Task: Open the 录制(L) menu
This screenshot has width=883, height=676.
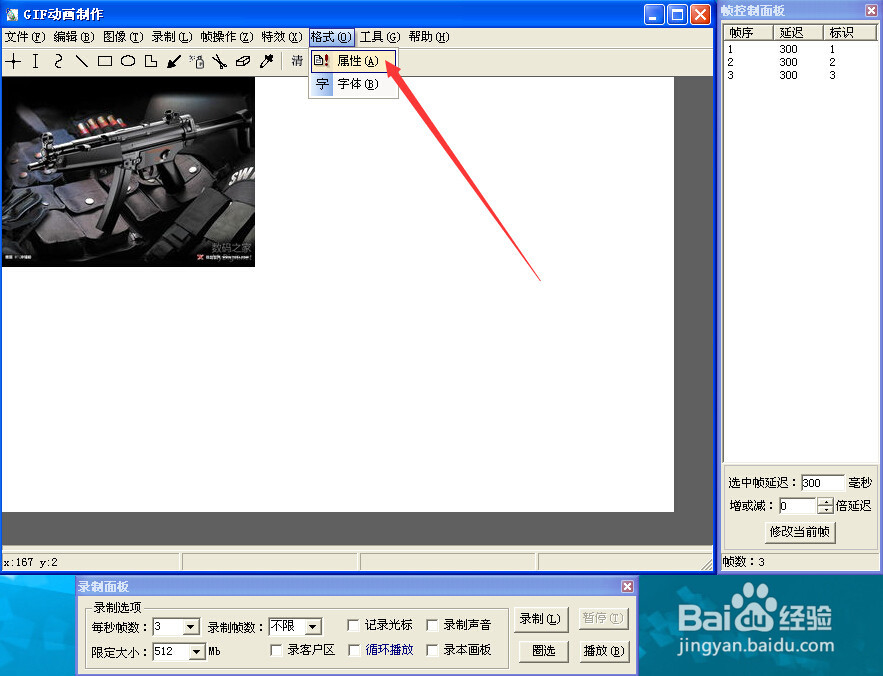Action: point(172,37)
